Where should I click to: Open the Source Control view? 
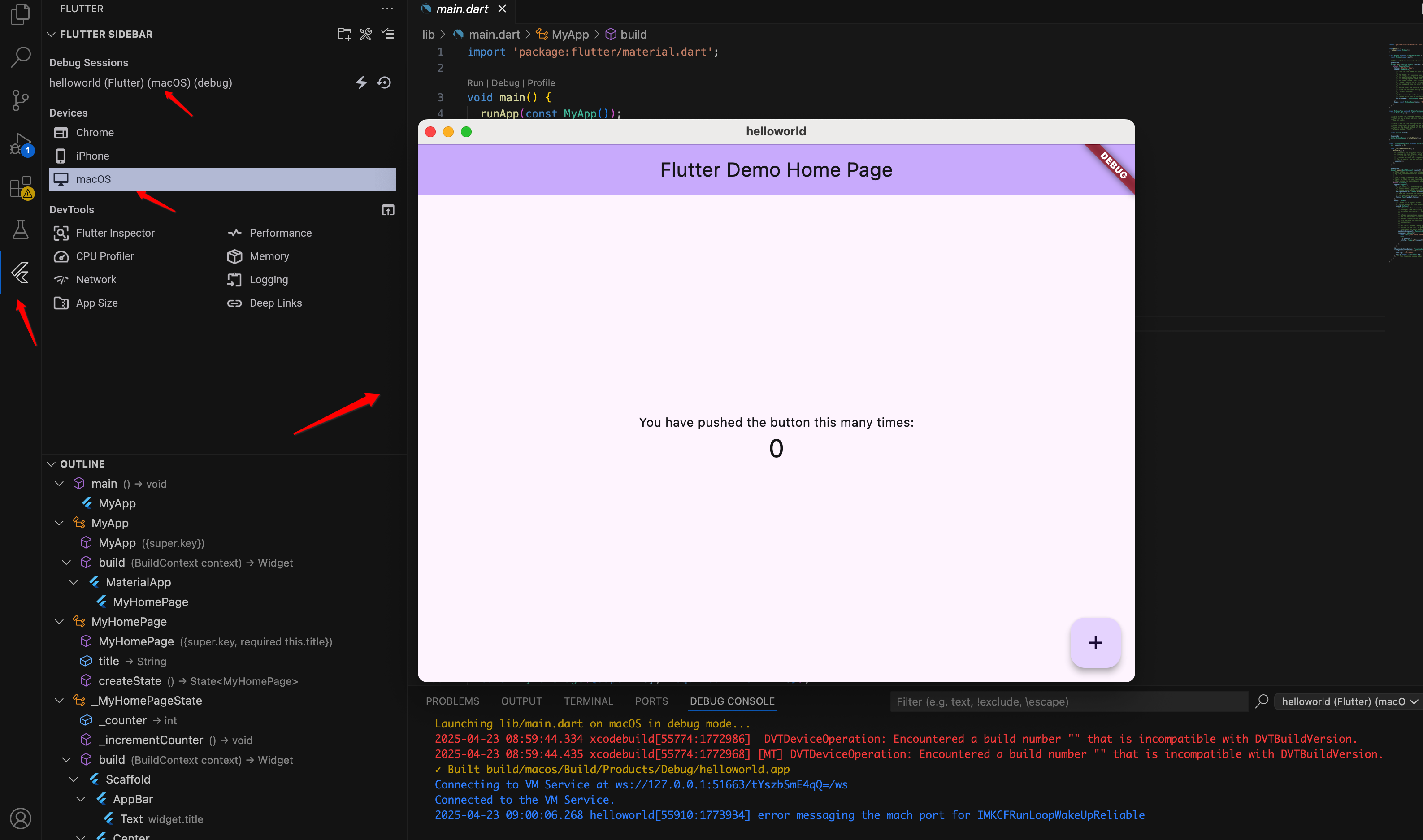coord(20,100)
